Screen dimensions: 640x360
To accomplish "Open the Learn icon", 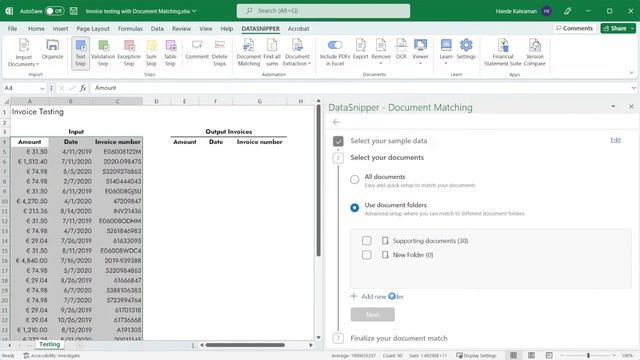I will point(446,52).
